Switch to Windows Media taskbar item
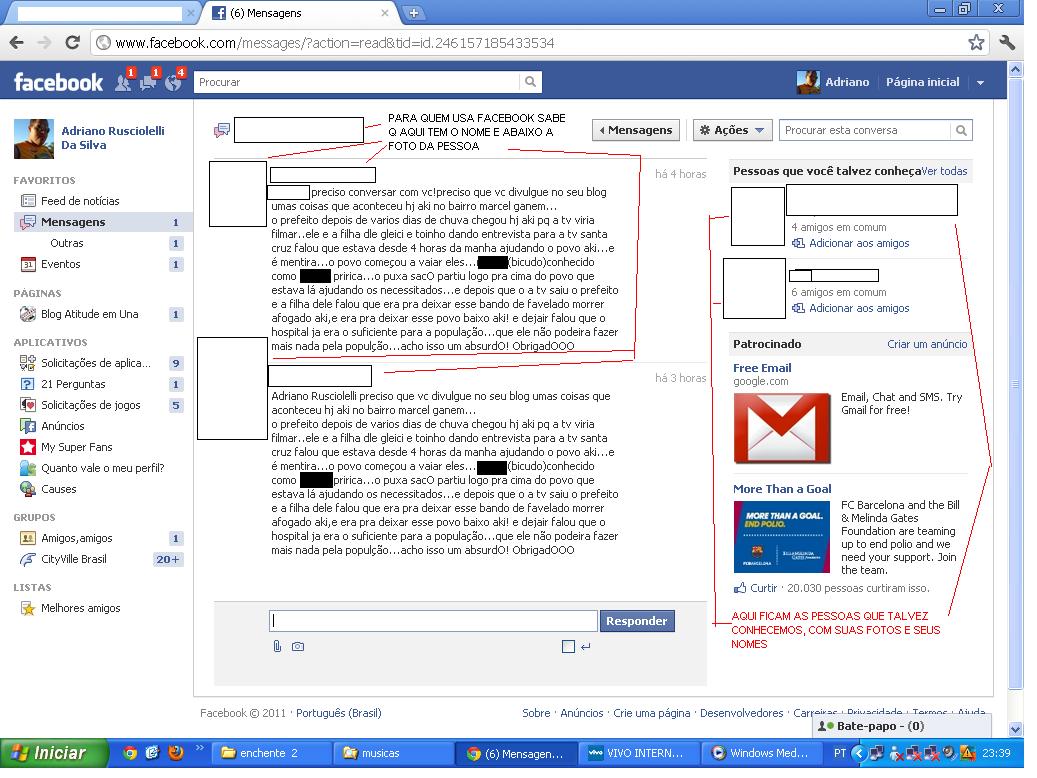The image size is (1037, 778). pos(762,753)
